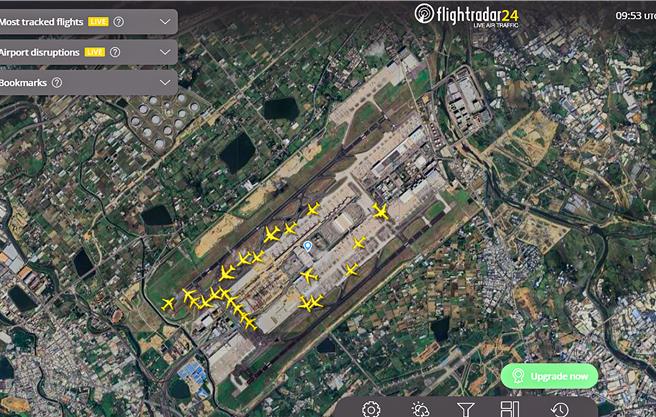Screen dimensions: 656x417
Task: Open the filter funnel icon
Action: 465,409
